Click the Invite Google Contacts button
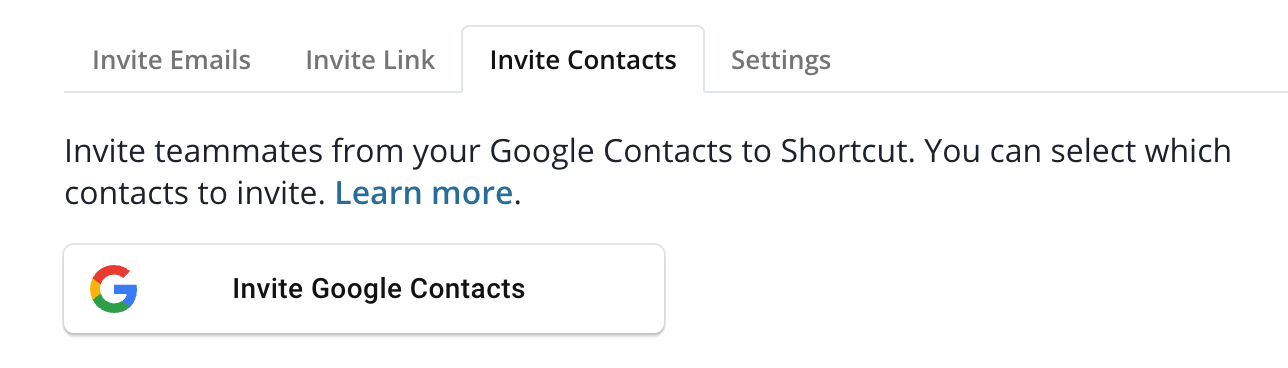The width and height of the screenshot is (1288, 368). pos(364,289)
